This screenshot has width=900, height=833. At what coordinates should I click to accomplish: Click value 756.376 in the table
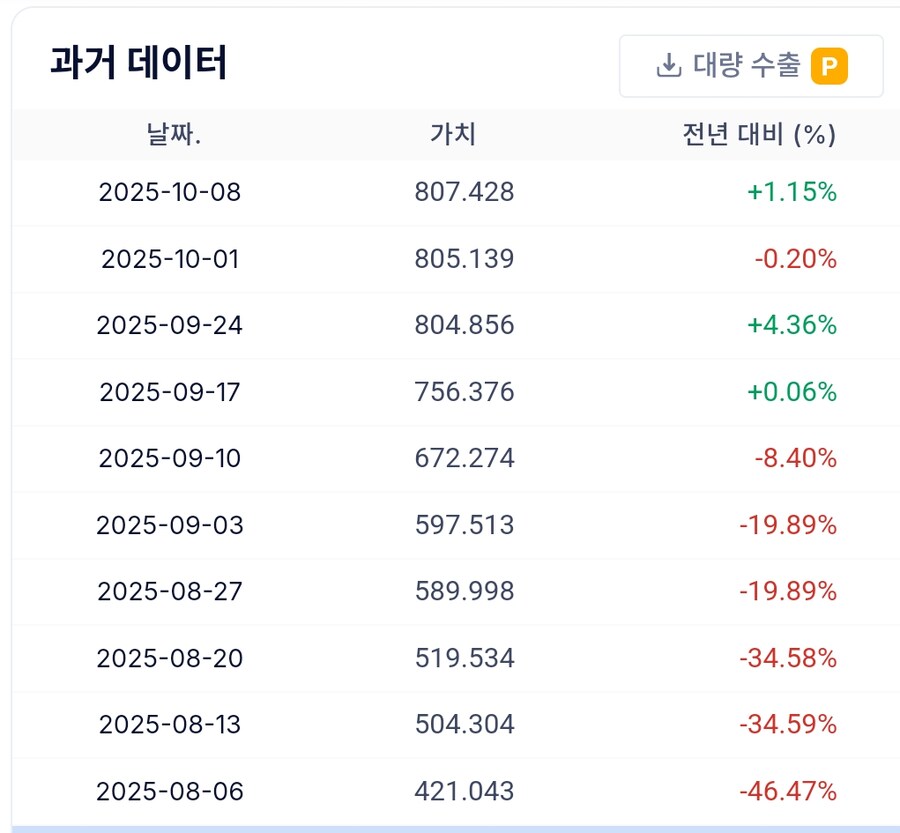pos(464,392)
